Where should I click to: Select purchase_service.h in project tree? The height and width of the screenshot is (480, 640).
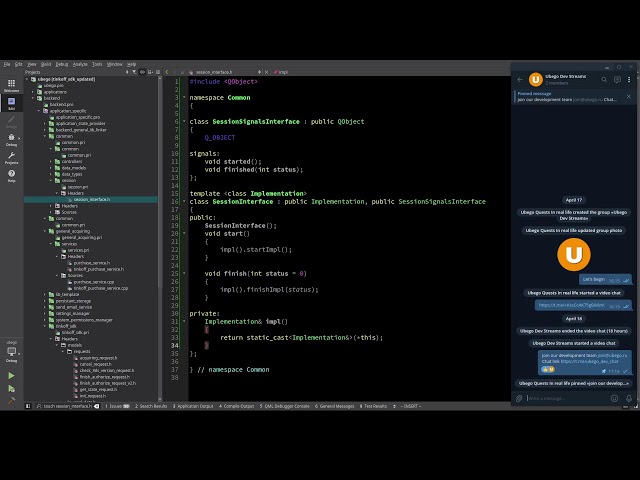tap(91, 263)
